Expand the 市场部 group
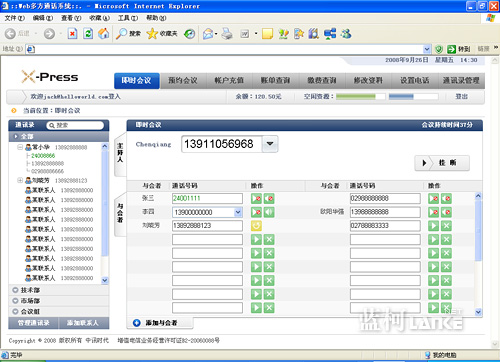 15,301
